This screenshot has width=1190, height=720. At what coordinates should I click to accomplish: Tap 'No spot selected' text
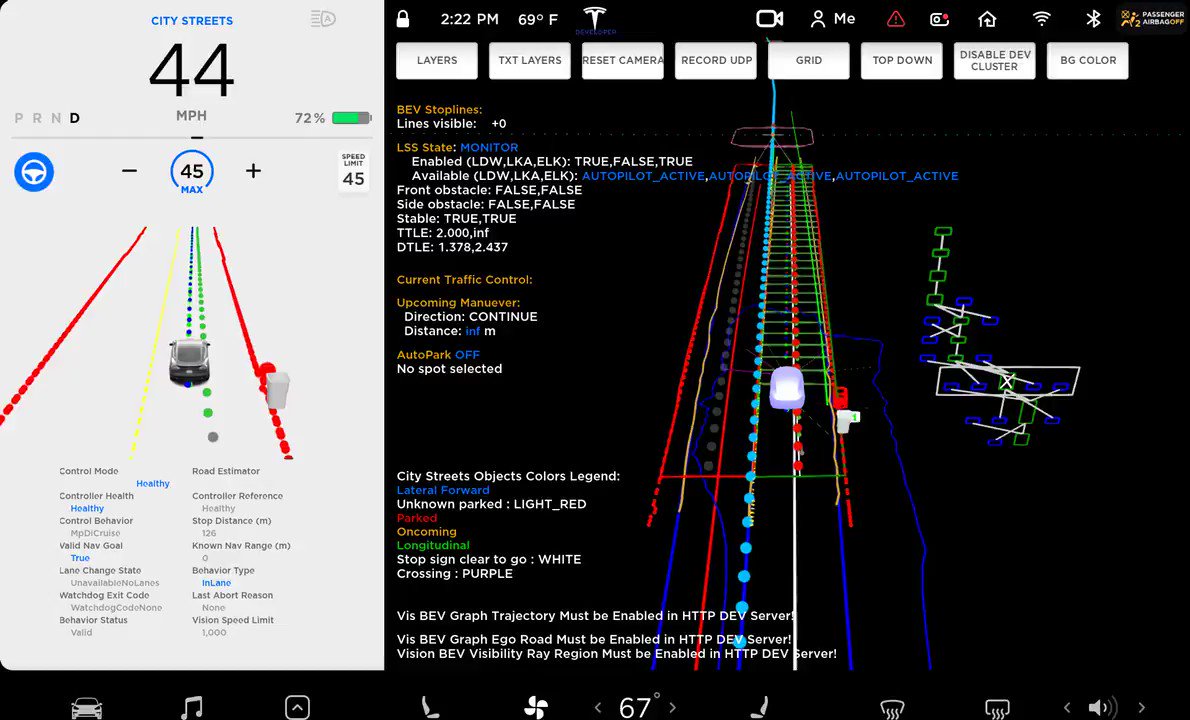coord(449,369)
